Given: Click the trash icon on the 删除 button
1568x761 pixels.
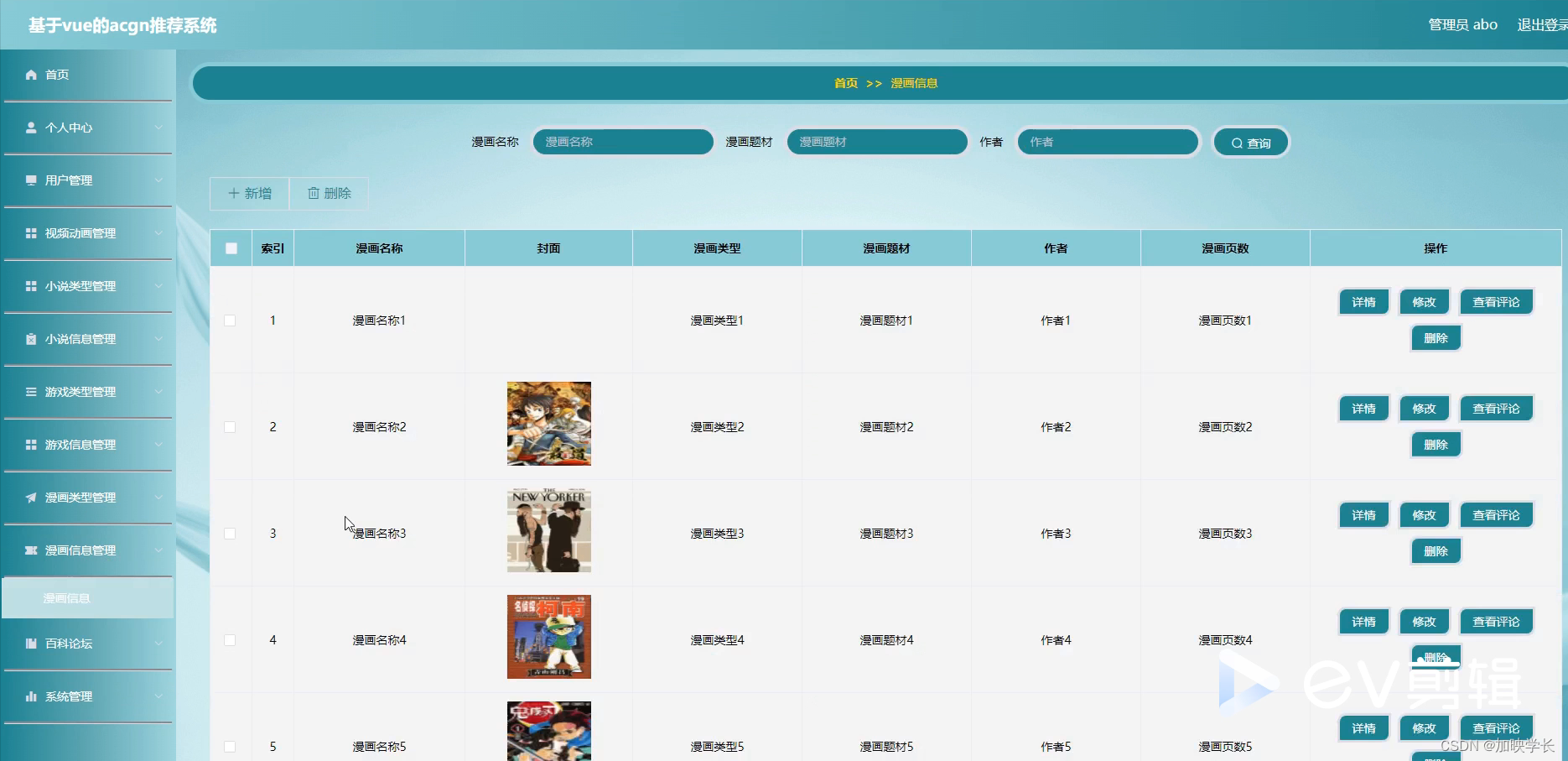Looking at the screenshot, I should [x=314, y=194].
